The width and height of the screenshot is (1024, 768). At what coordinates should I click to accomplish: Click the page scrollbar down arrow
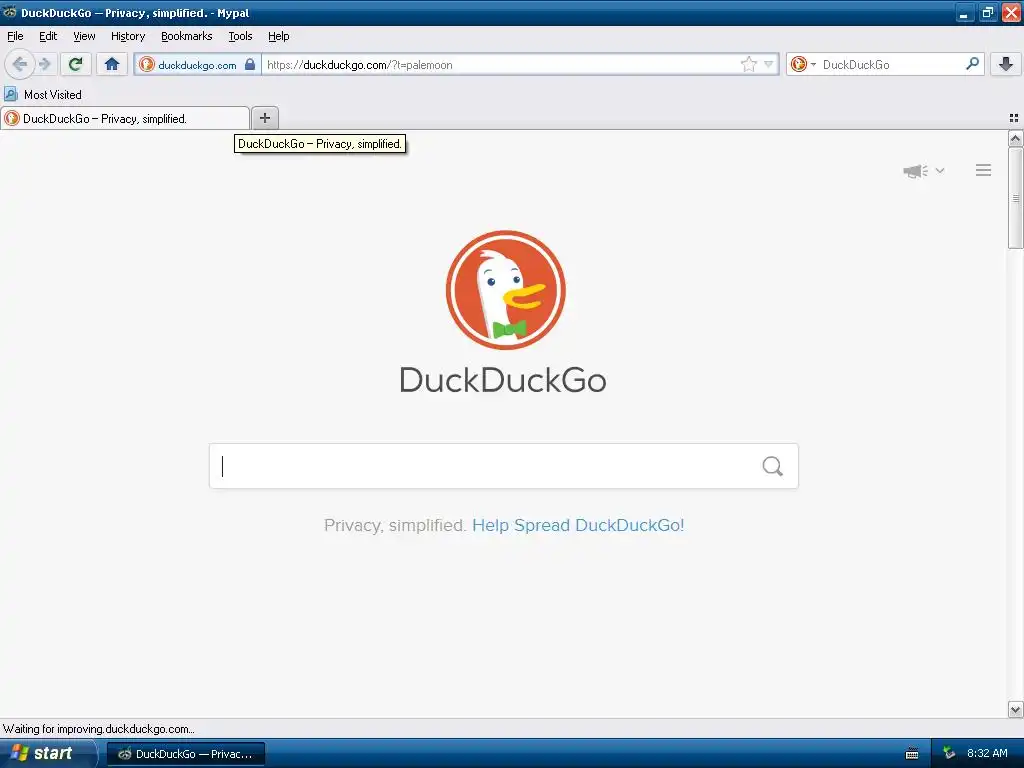1015,709
